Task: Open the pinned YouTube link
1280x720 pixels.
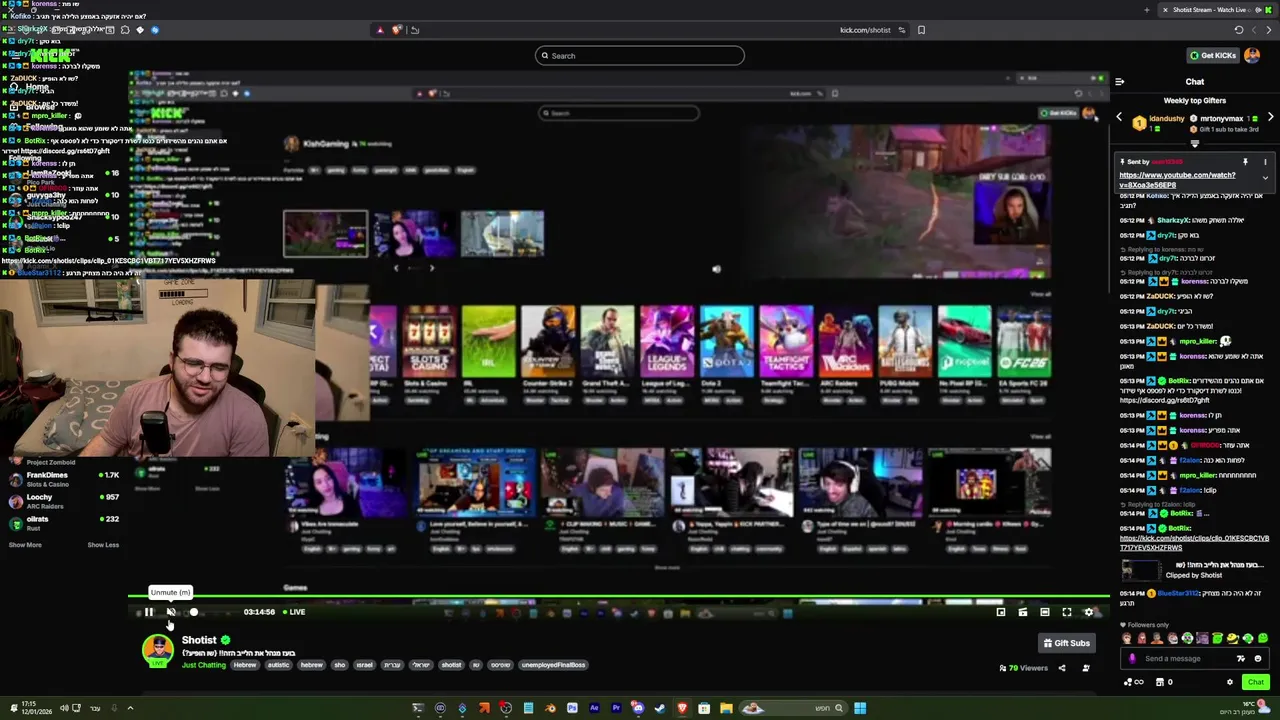Action: (1177, 180)
